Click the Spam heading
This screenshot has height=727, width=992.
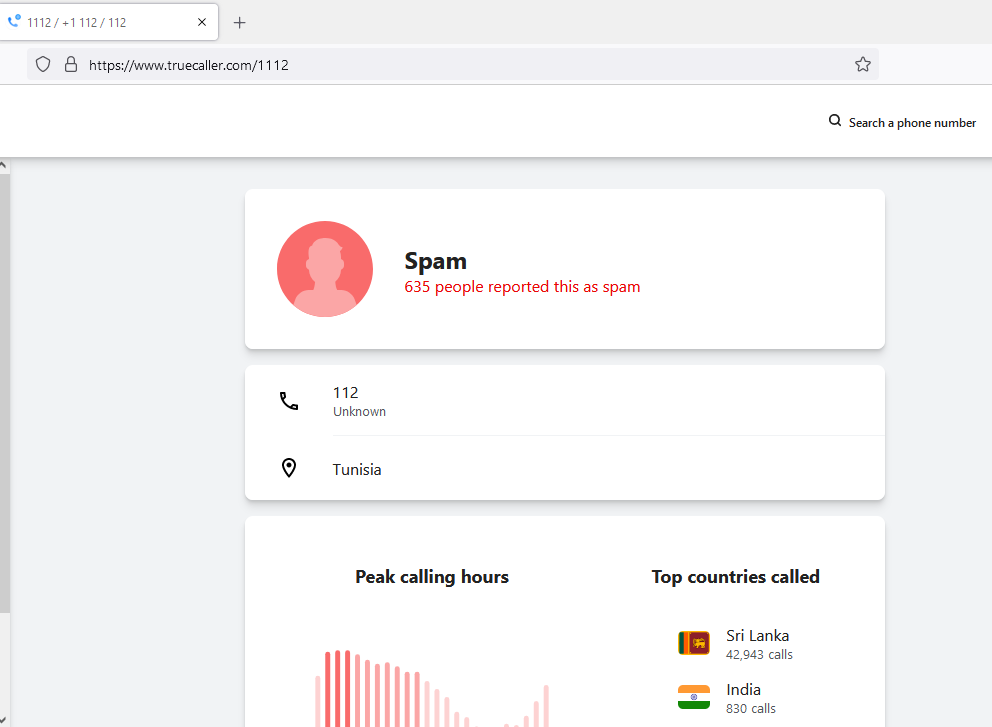435,261
